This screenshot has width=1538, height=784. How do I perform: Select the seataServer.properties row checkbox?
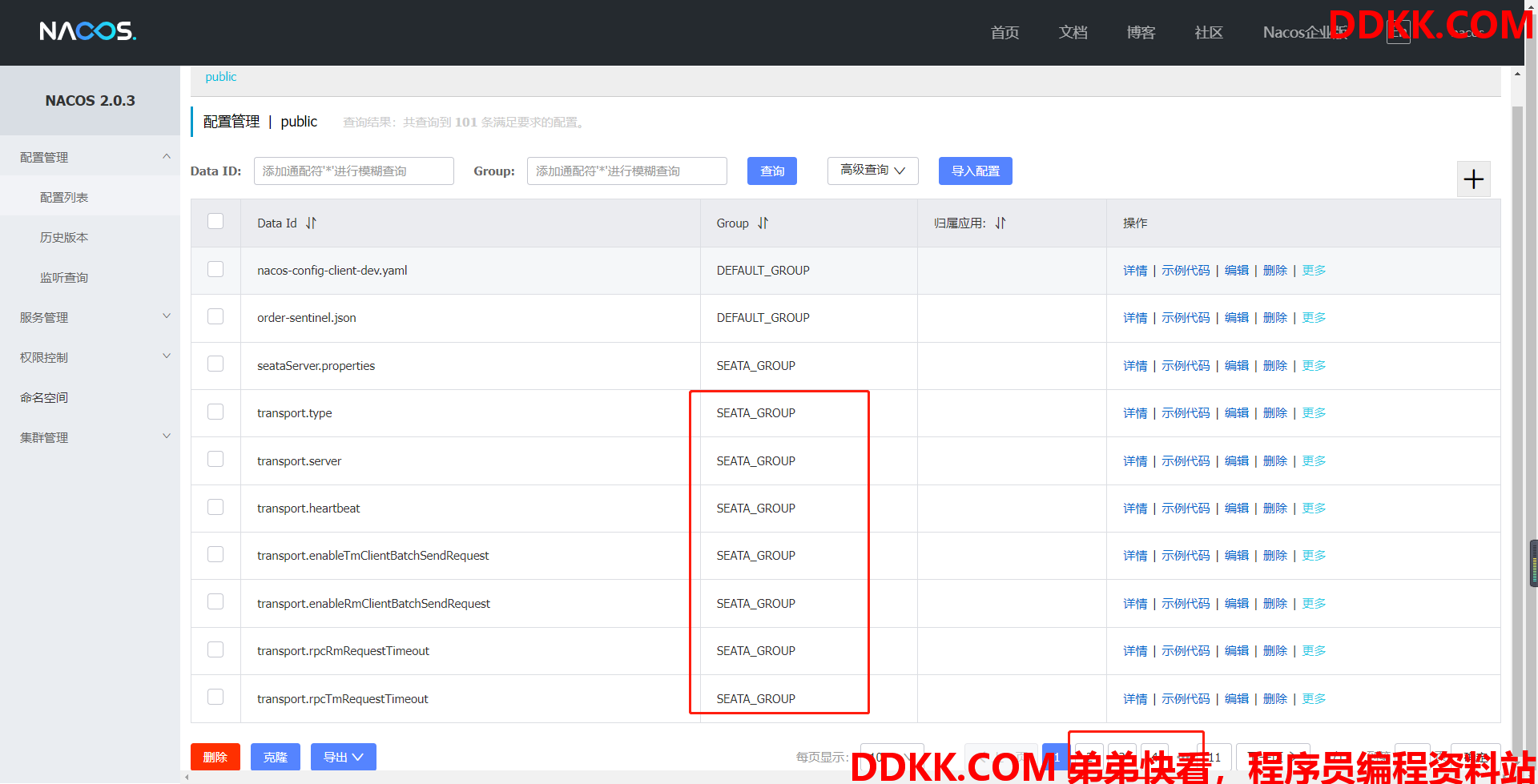tap(215, 364)
